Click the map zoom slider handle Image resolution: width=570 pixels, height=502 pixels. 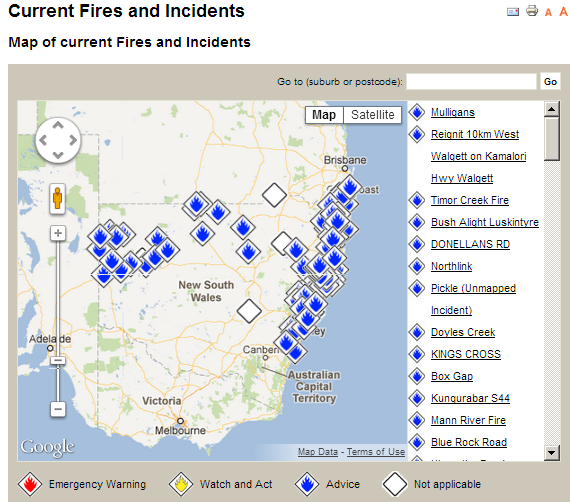tap(58, 361)
